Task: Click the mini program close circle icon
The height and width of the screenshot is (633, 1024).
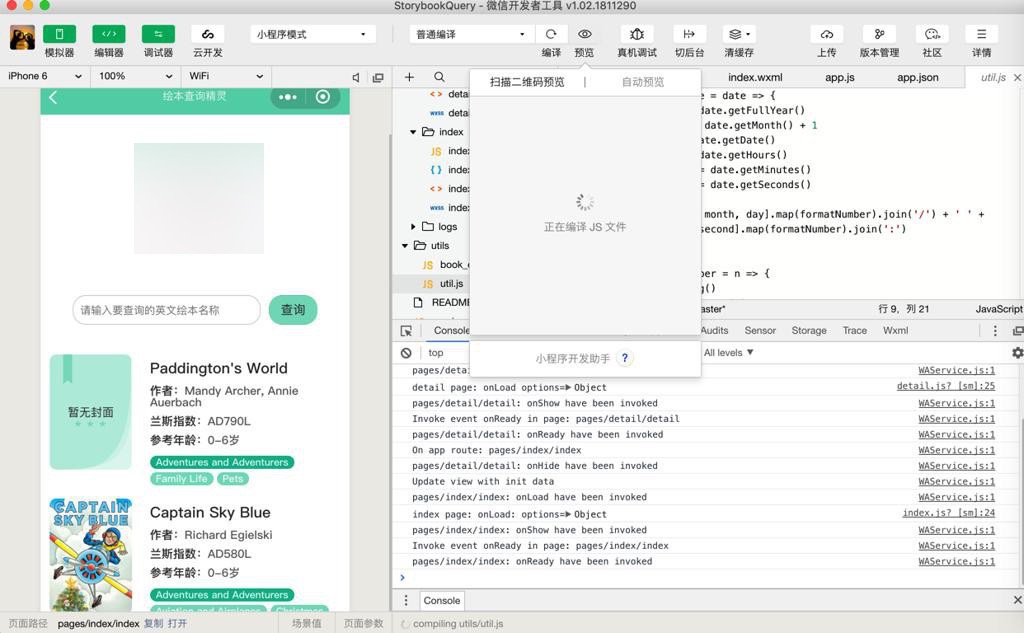Action: 323,97
